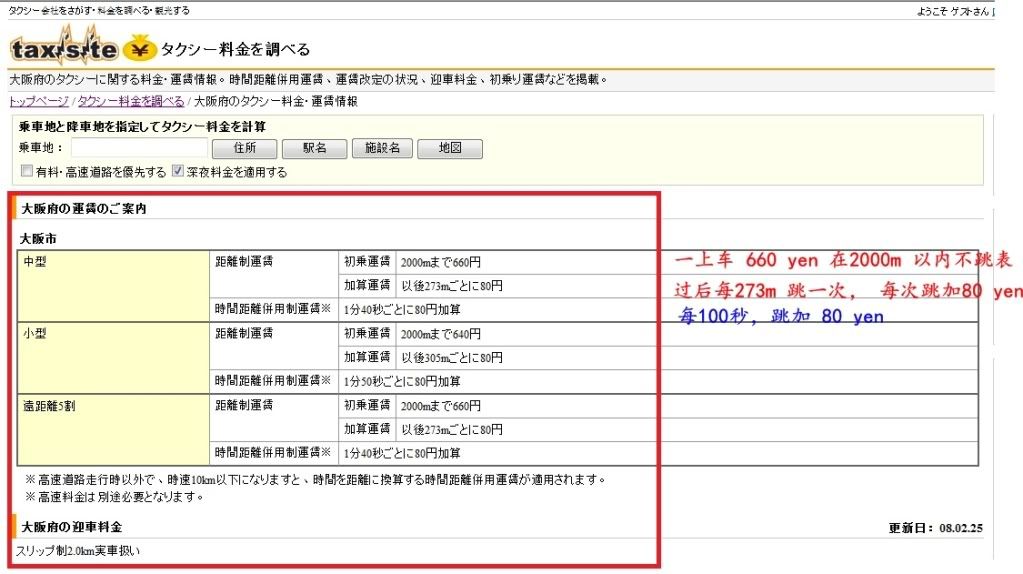Select the 小型 row header cell
The height and width of the screenshot is (574, 1023).
click(x=113, y=356)
